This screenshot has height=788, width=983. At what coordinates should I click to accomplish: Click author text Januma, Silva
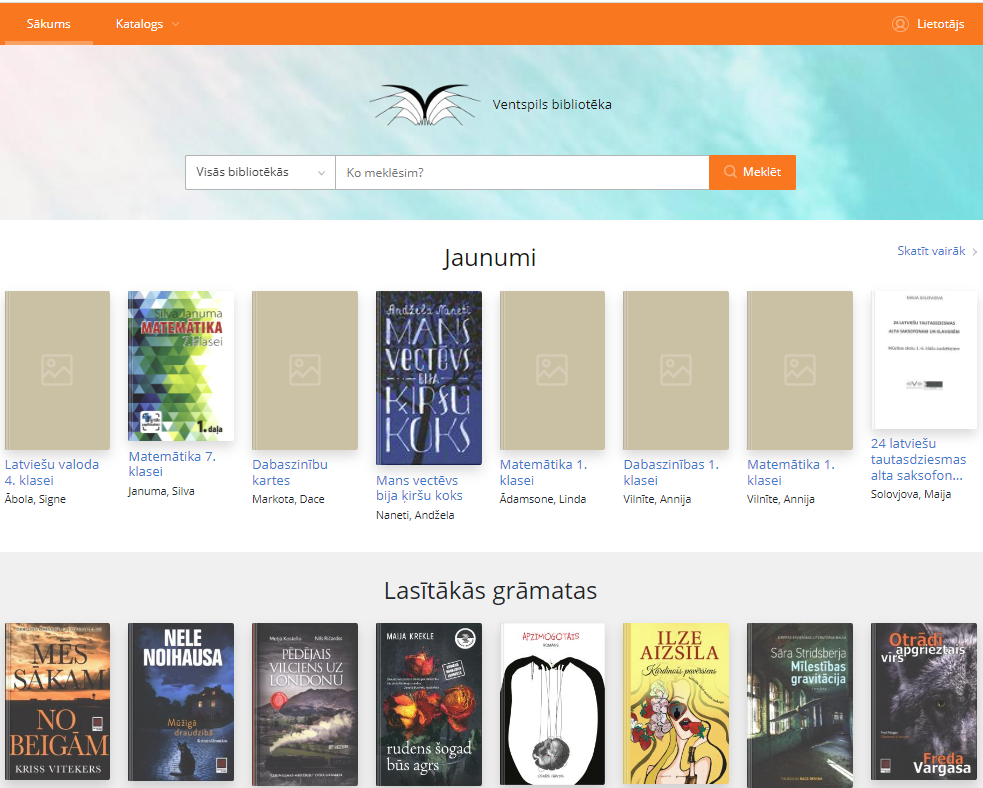(161, 491)
